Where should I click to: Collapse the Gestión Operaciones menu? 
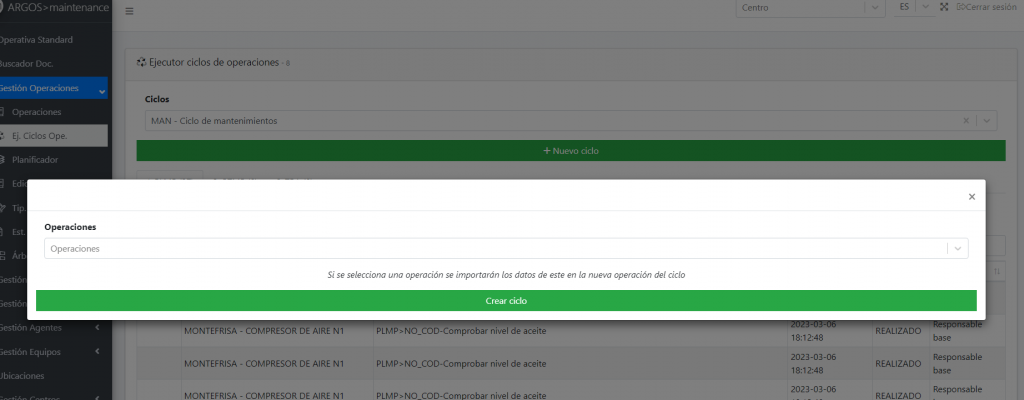[x=102, y=89]
